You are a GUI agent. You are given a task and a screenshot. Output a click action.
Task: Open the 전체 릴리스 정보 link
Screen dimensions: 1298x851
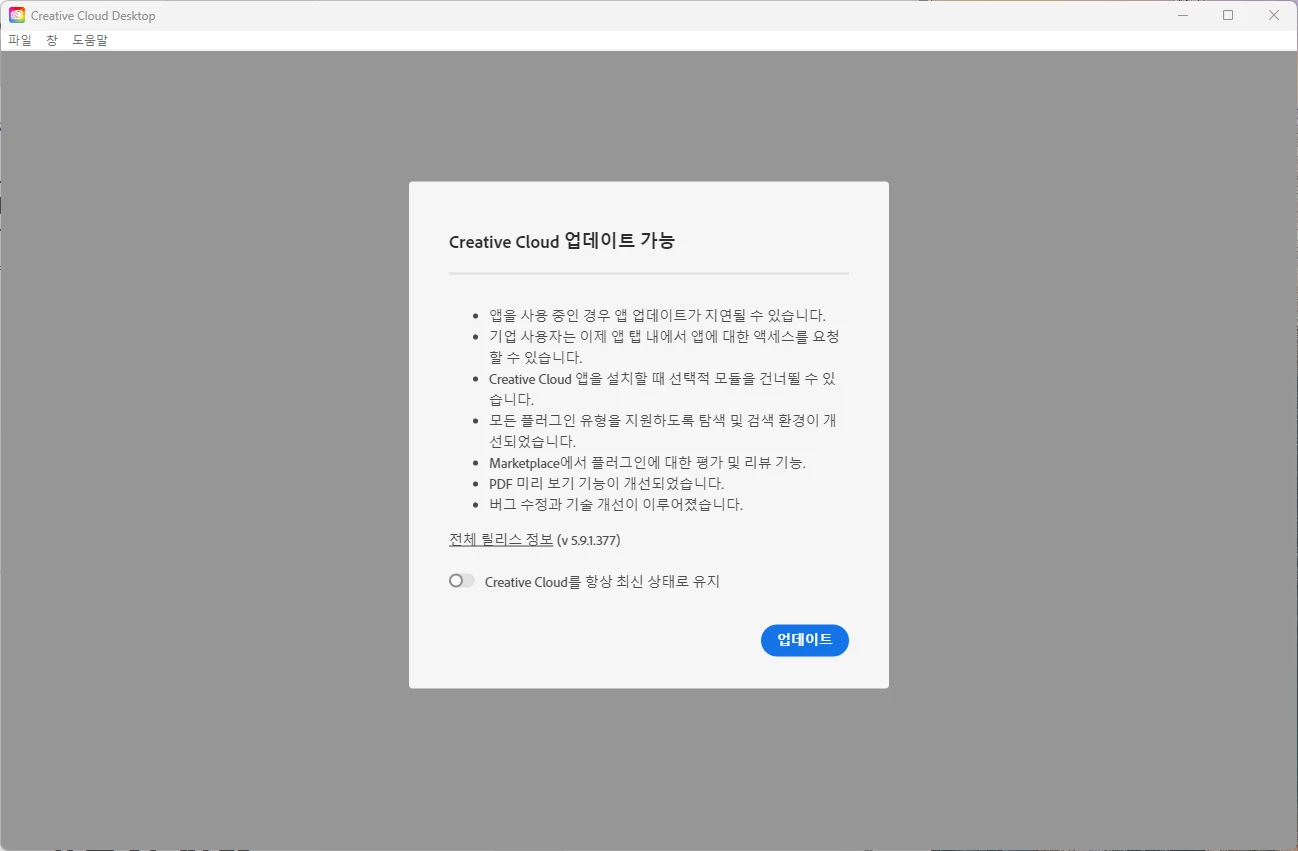[501, 539]
